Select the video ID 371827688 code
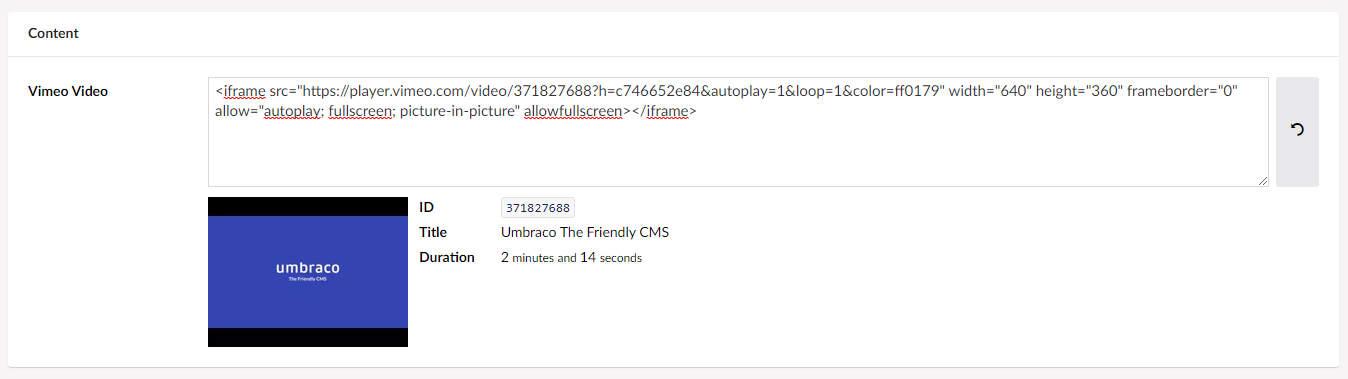1348x379 pixels. pos(538,208)
